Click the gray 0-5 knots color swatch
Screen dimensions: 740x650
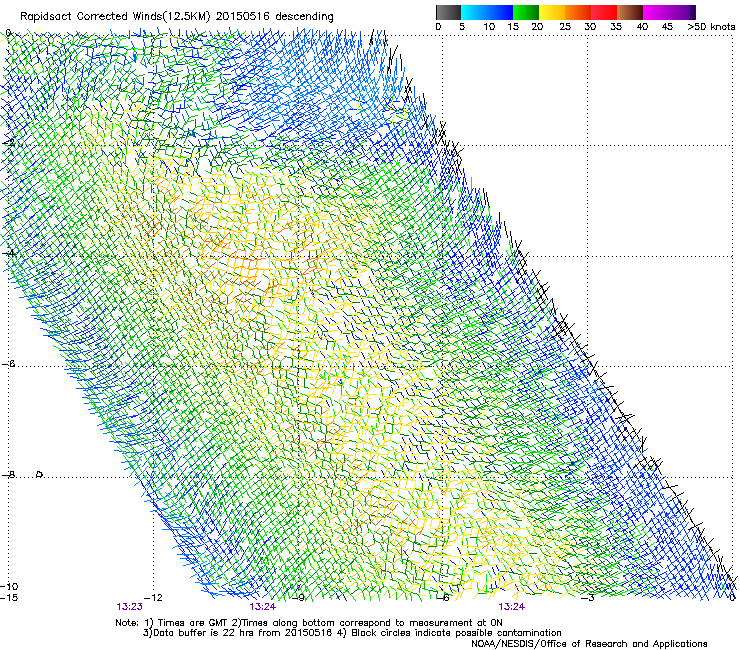[448, 12]
